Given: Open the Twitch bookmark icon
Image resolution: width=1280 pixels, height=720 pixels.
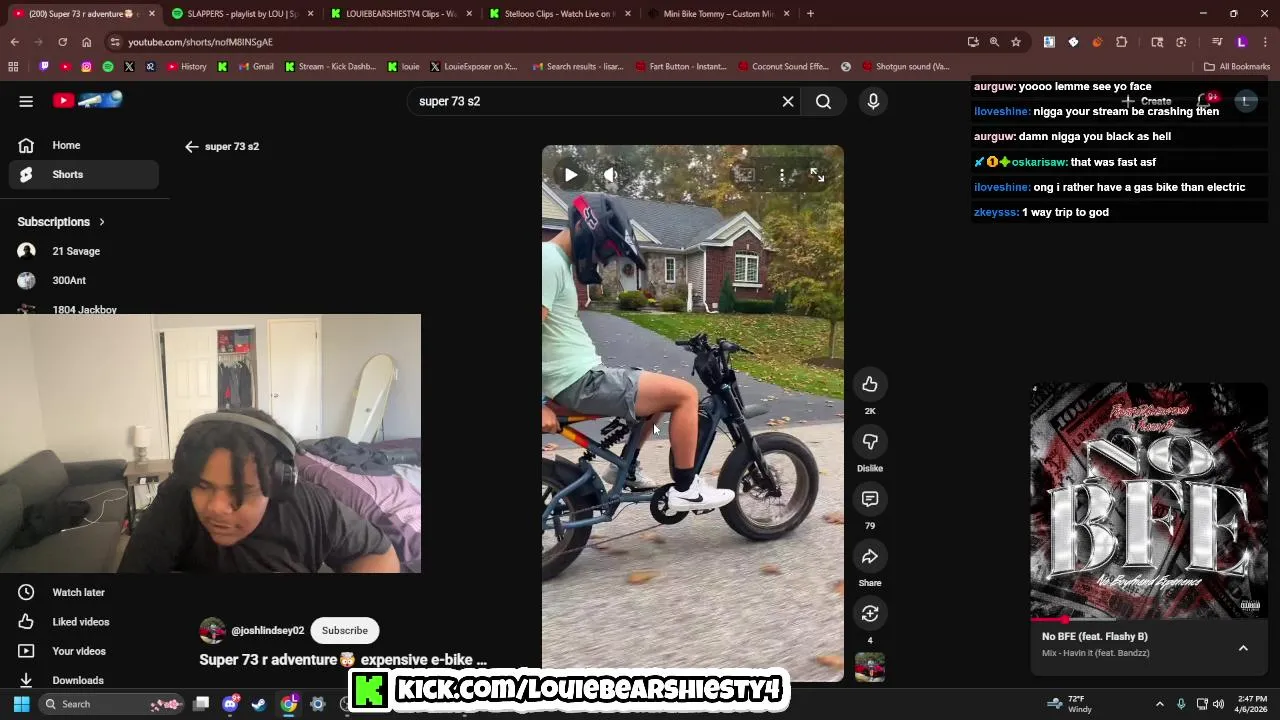Looking at the screenshot, I should [44, 67].
